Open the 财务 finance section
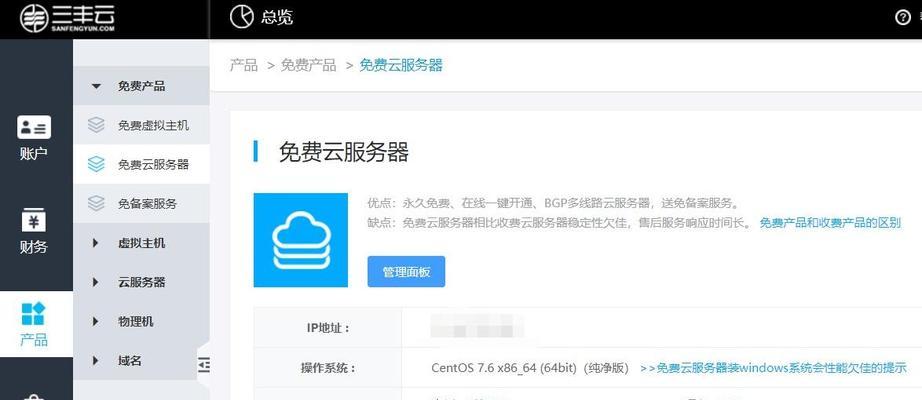Image resolution: width=922 pixels, height=400 pixels. [34, 231]
